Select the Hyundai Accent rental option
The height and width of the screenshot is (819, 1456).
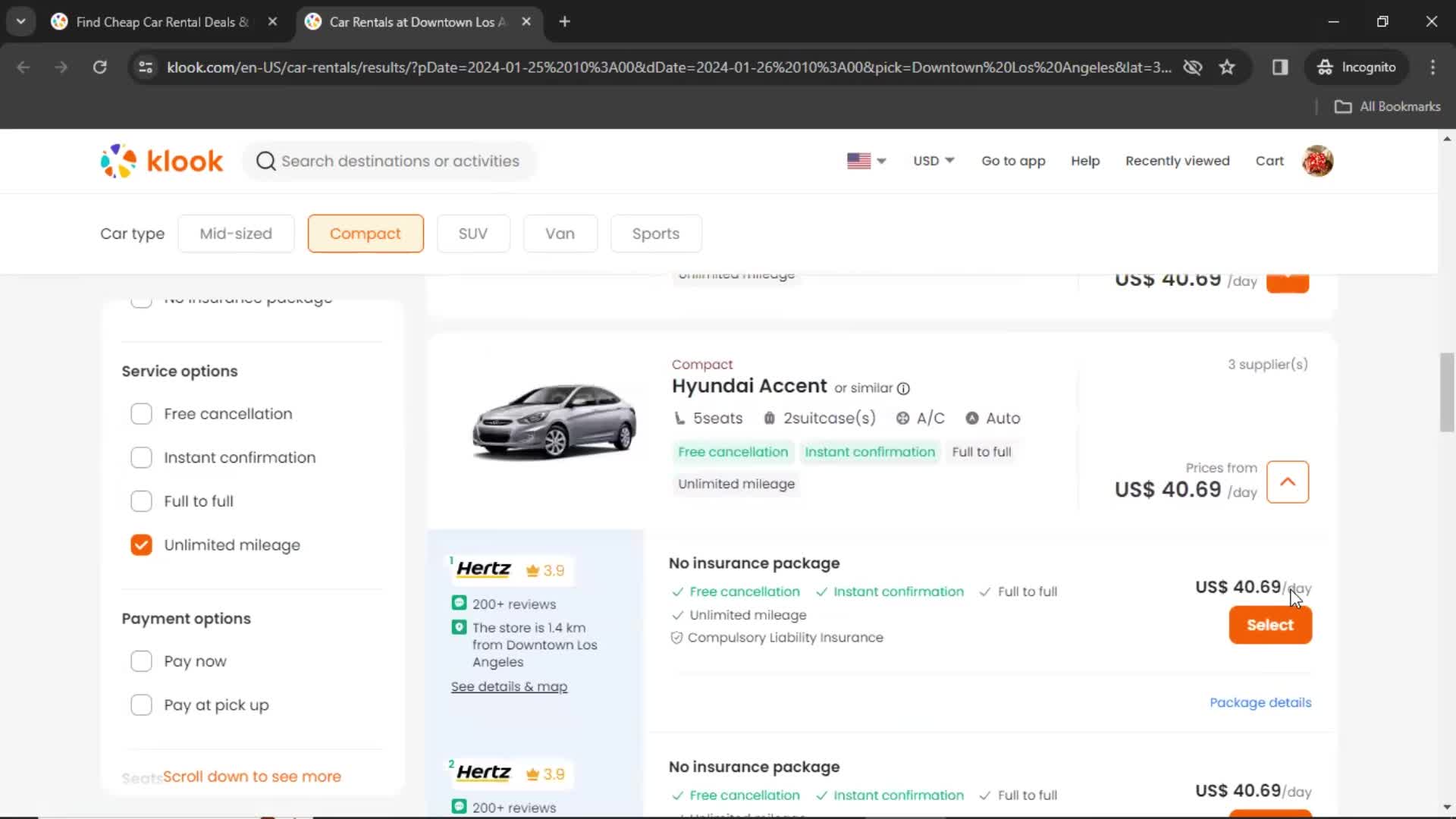coord(1270,624)
